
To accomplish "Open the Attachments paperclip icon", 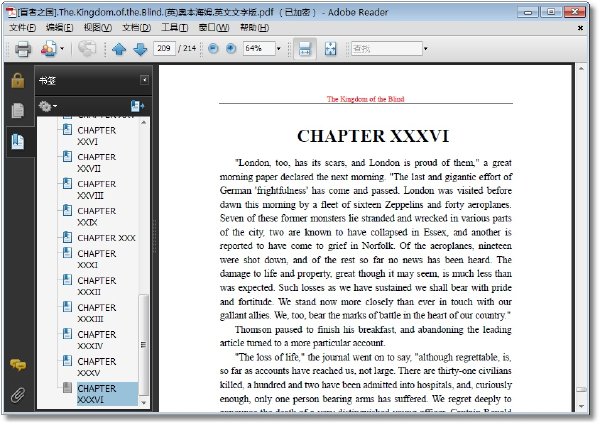I will [18, 395].
